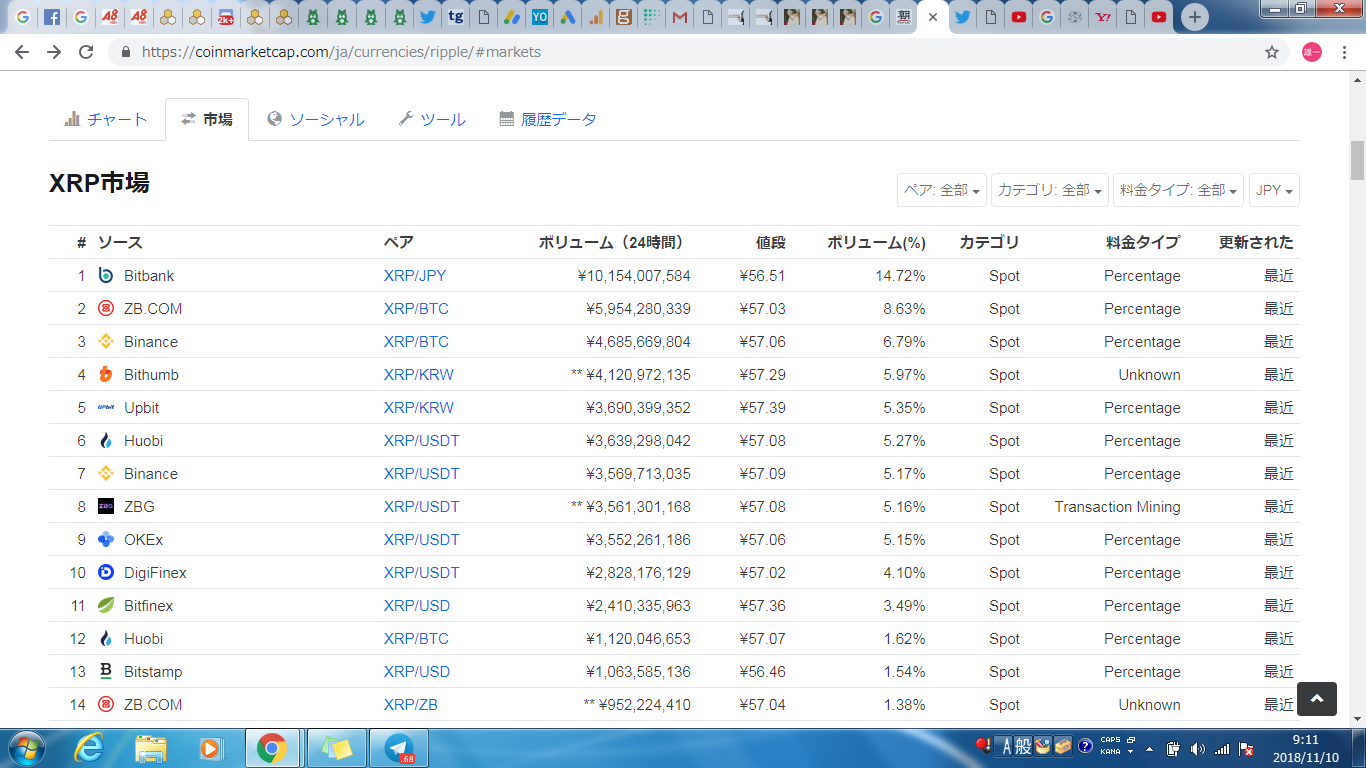Open Windows Media Player in the taskbar
Image resolution: width=1366 pixels, height=768 pixels.
pos(211,748)
